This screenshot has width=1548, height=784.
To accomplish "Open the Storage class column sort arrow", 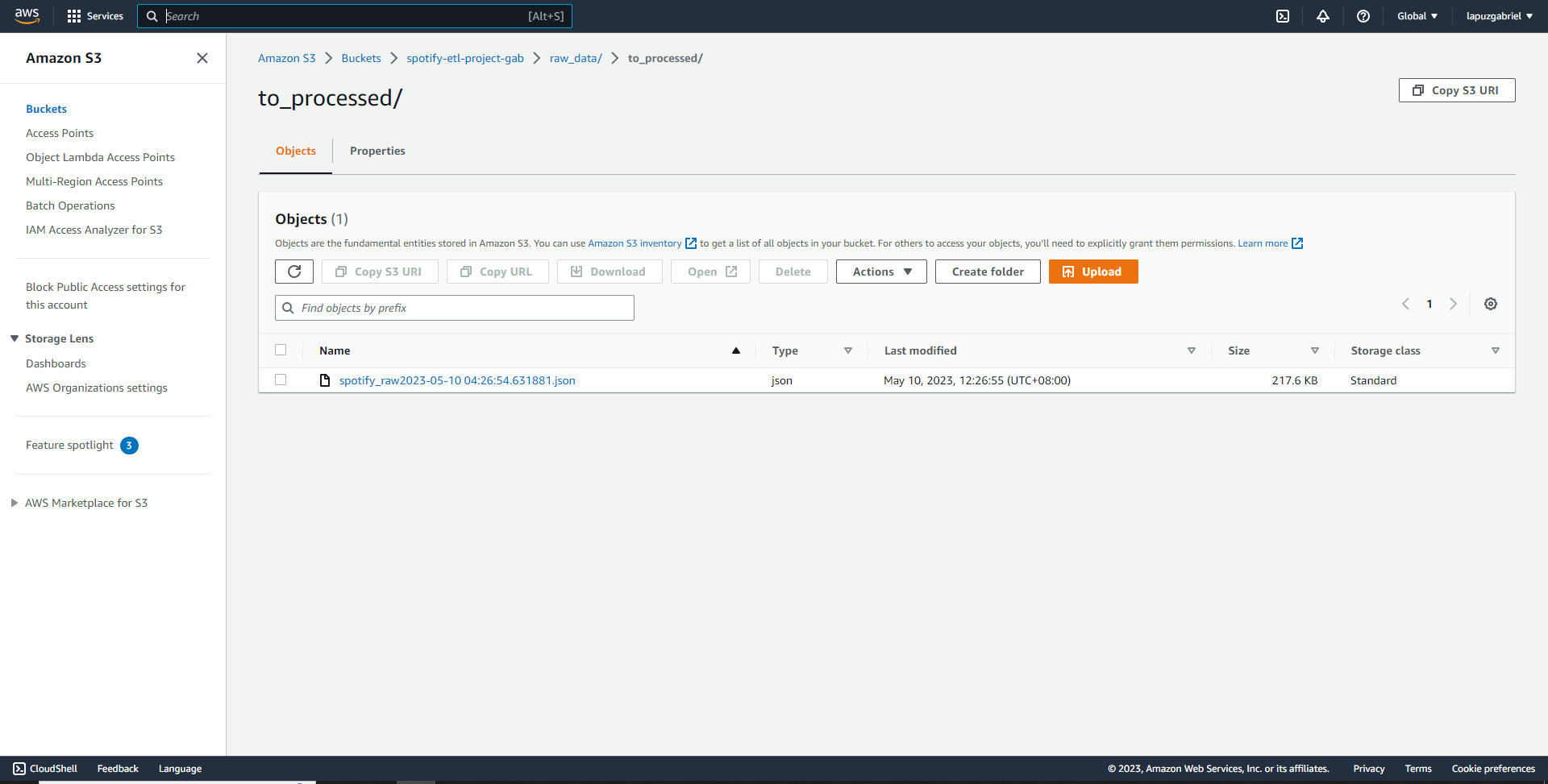I will [x=1496, y=351].
